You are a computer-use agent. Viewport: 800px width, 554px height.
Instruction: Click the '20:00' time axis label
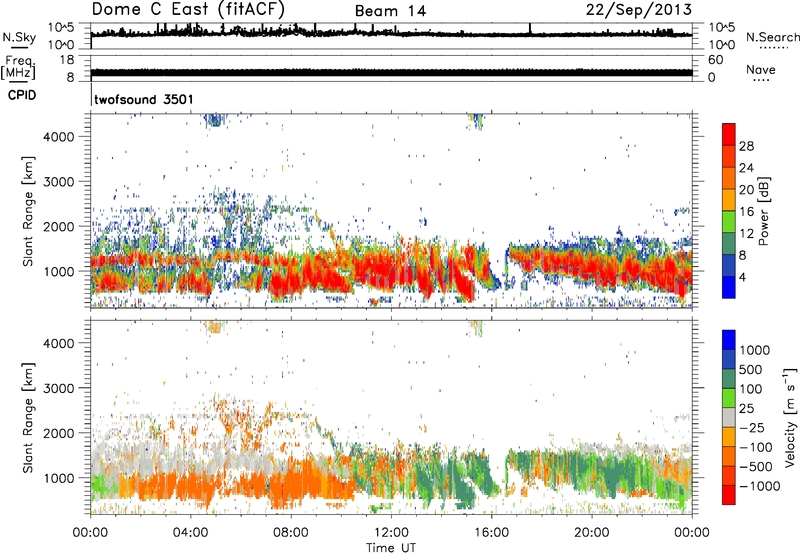(591, 533)
